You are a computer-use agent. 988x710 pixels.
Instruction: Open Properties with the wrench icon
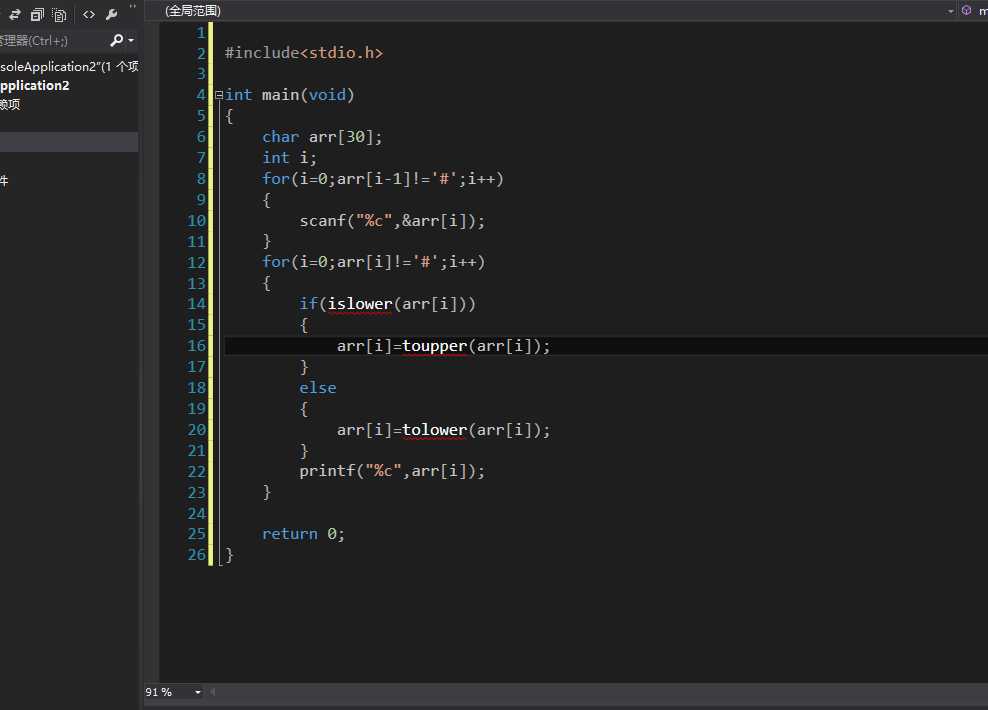click(112, 14)
